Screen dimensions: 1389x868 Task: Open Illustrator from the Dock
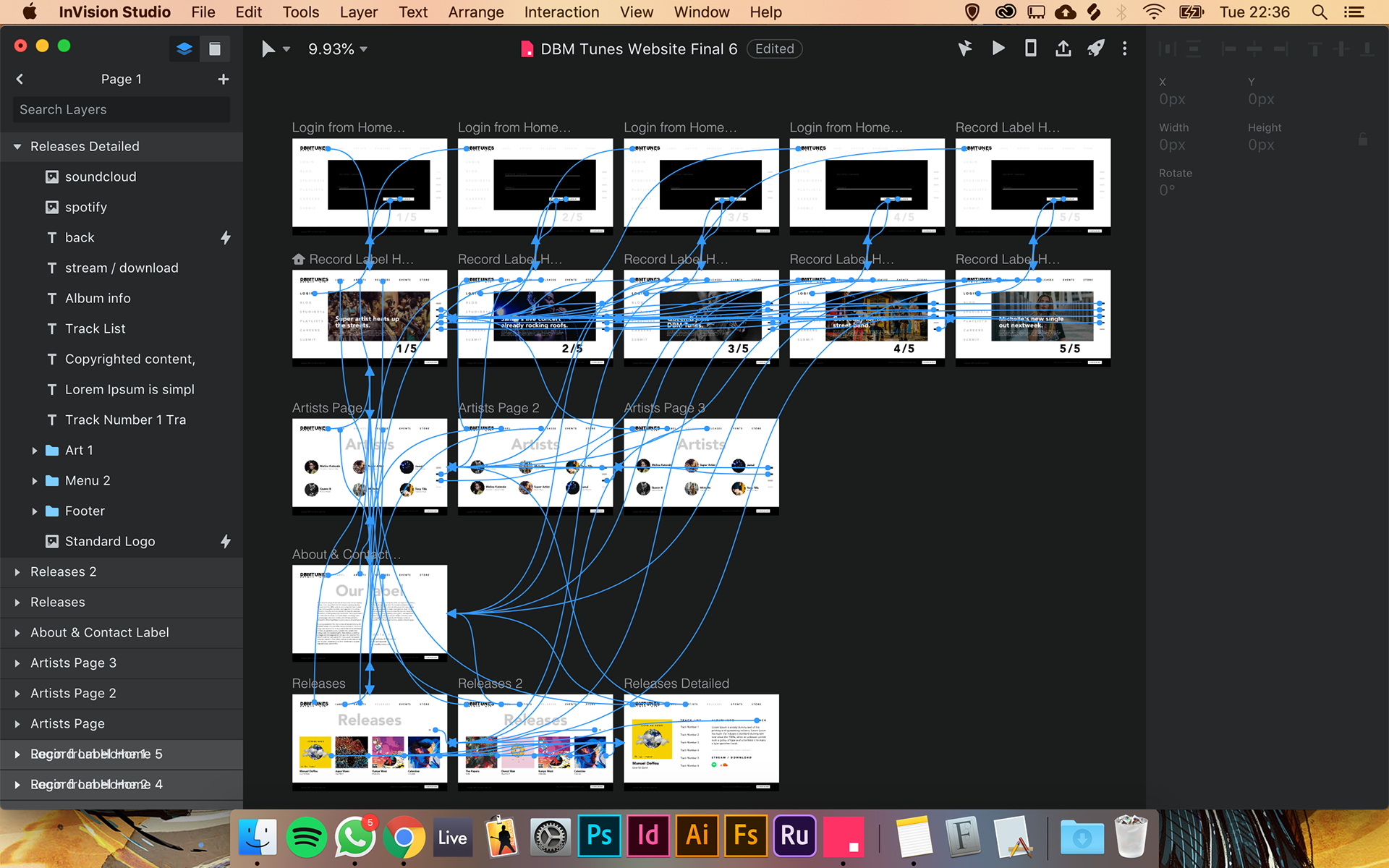(x=697, y=836)
